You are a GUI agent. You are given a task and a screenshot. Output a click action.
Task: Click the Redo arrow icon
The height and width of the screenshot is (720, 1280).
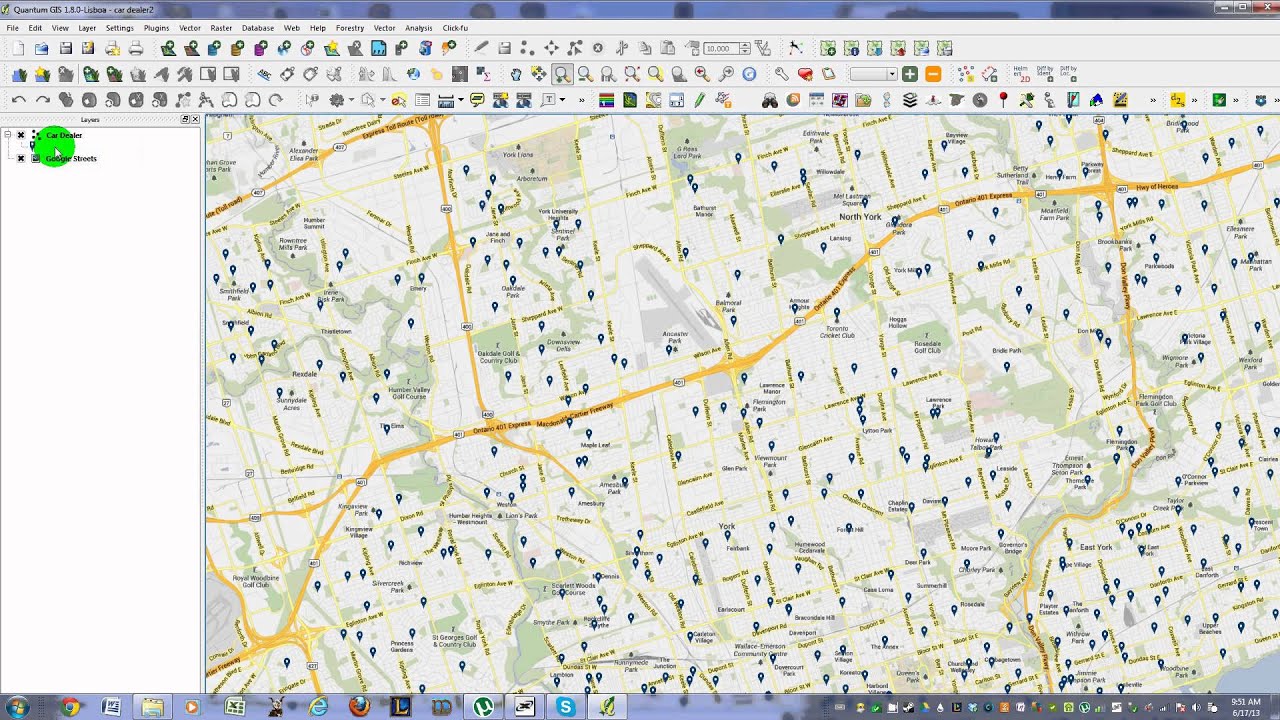(42, 100)
